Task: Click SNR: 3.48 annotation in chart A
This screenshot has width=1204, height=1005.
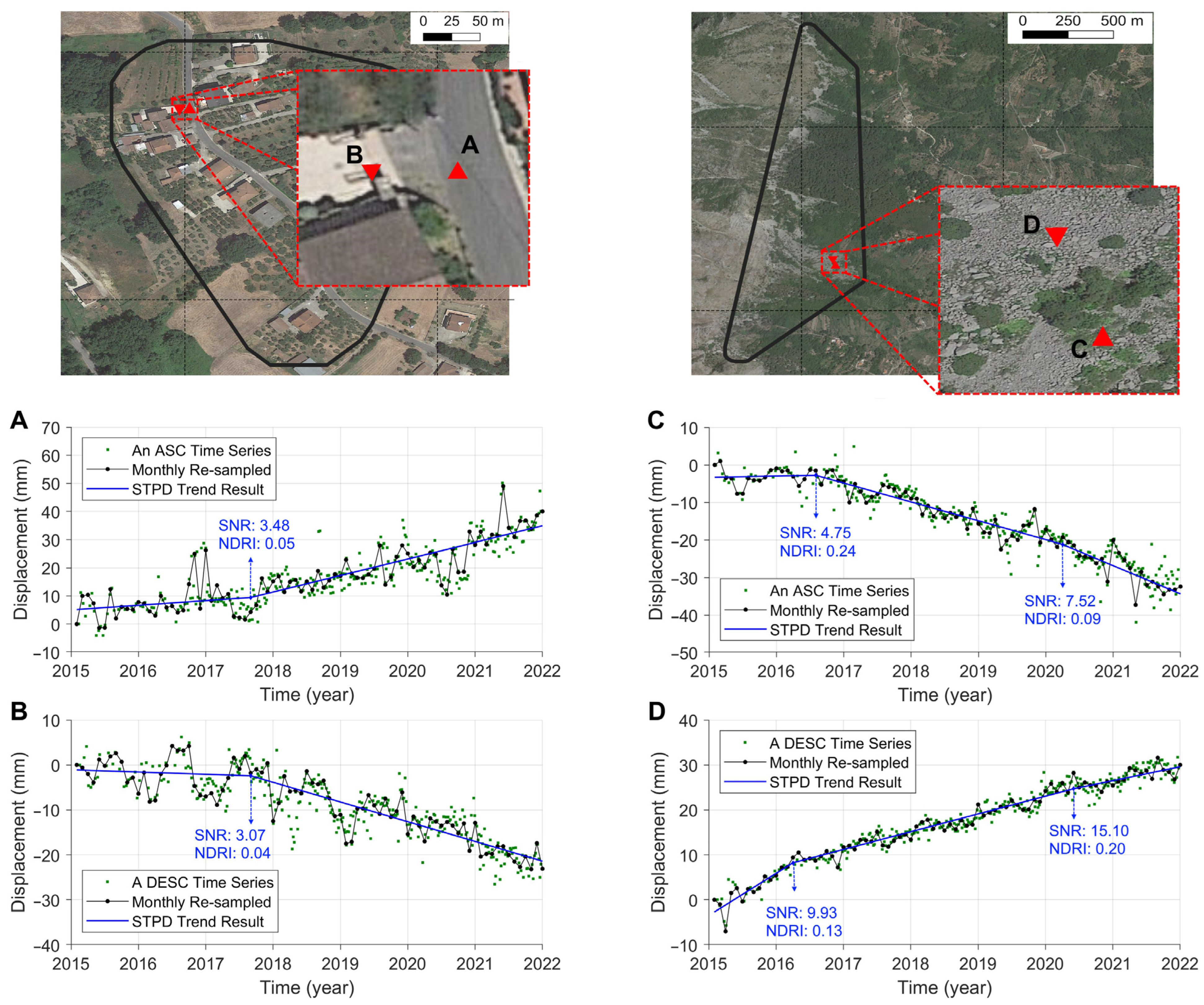Action: pos(253,525)
